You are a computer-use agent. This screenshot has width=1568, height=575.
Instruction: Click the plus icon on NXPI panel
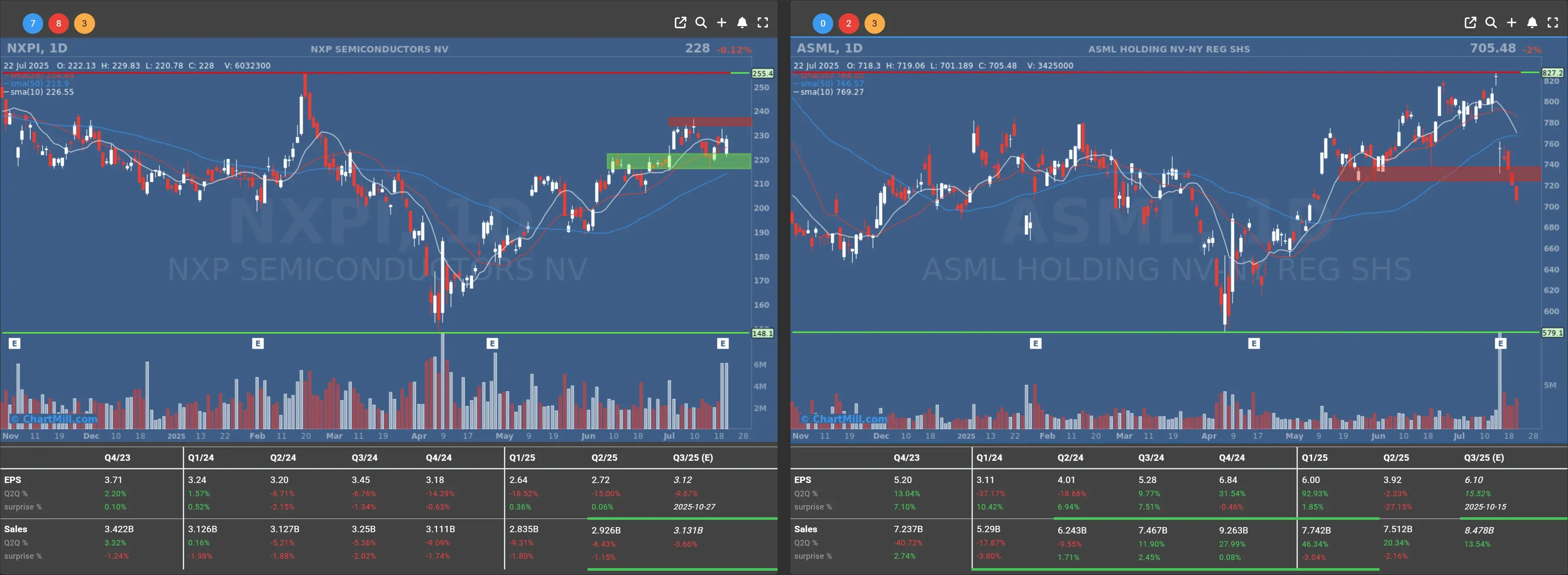point(721,23)
